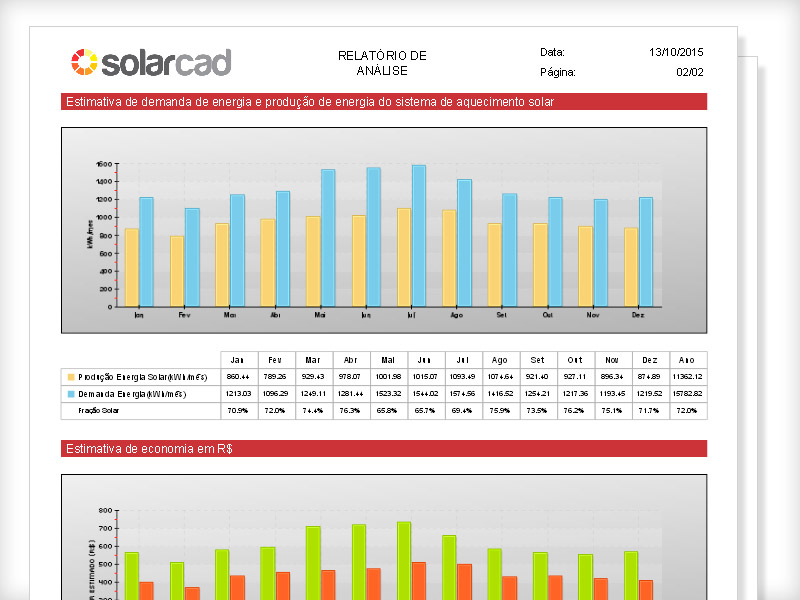Click the demand value 1217.36

tap(575, 393)
